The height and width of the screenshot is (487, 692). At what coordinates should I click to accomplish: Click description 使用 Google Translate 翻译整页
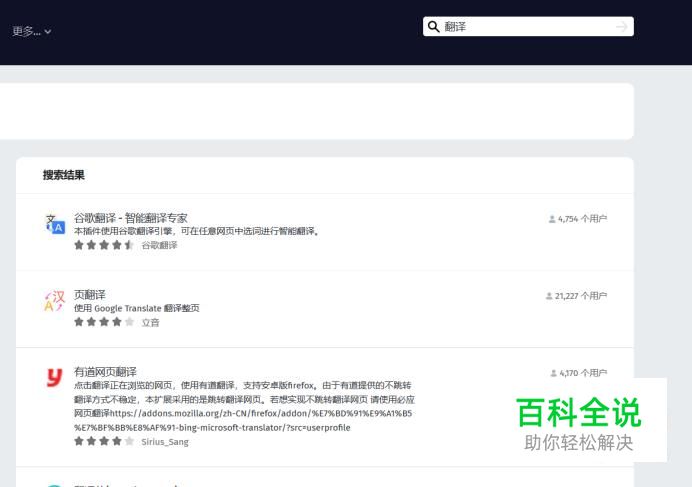point(136,308)
